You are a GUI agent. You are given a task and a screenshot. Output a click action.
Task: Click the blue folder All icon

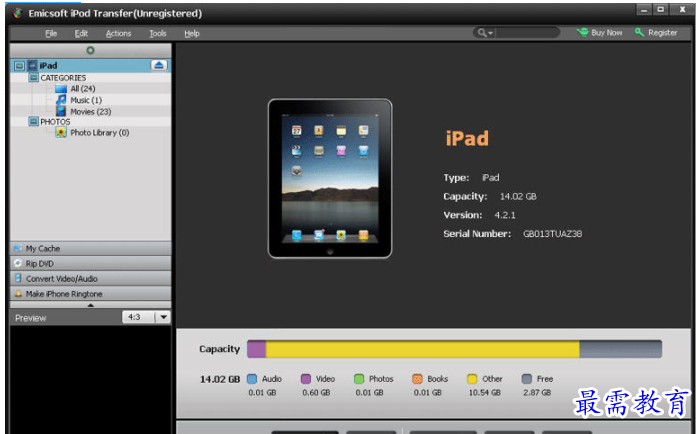pos(61,89)
